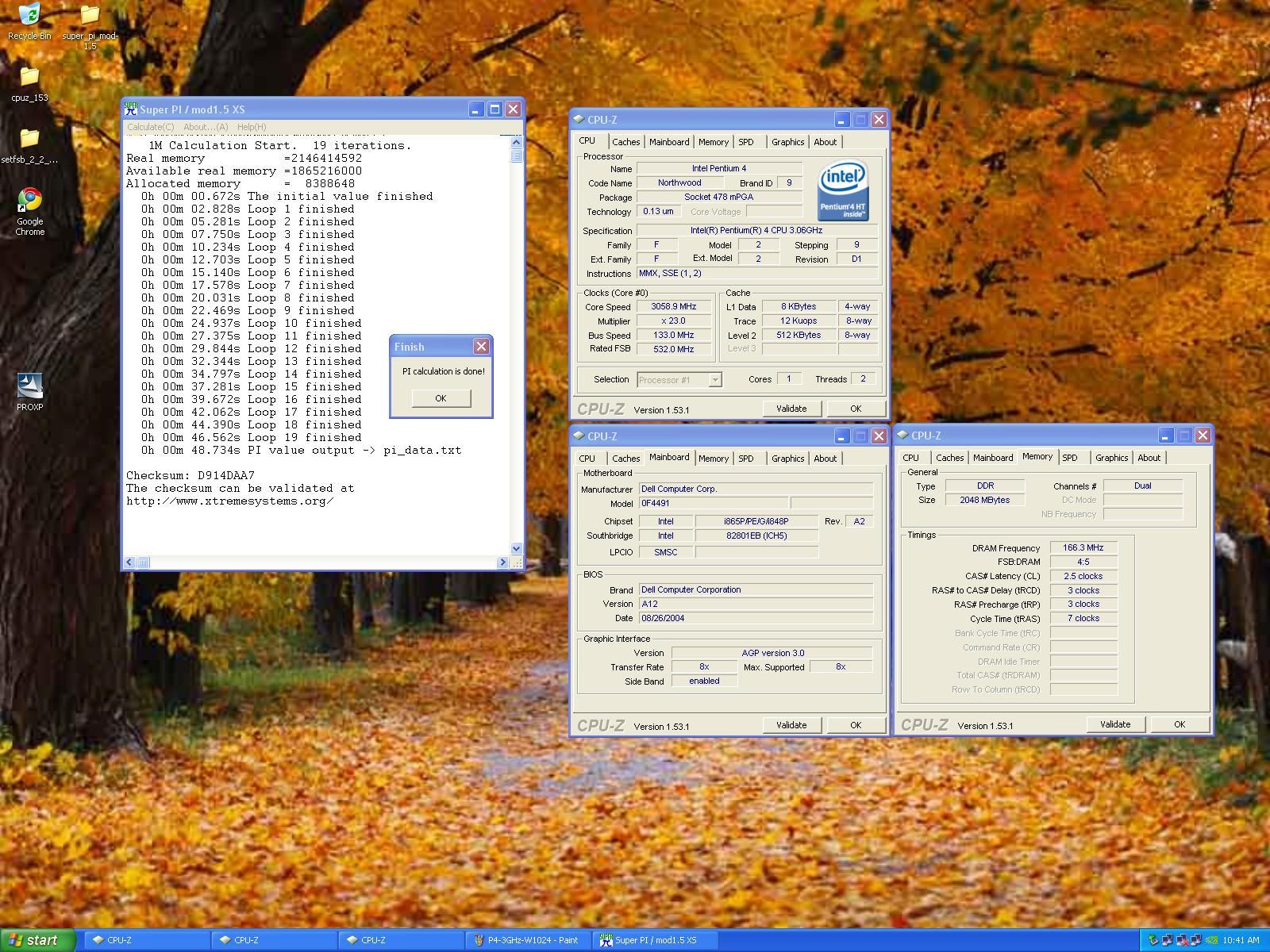Open the Calculate(C) menu in Super PI

coord(150,127)
